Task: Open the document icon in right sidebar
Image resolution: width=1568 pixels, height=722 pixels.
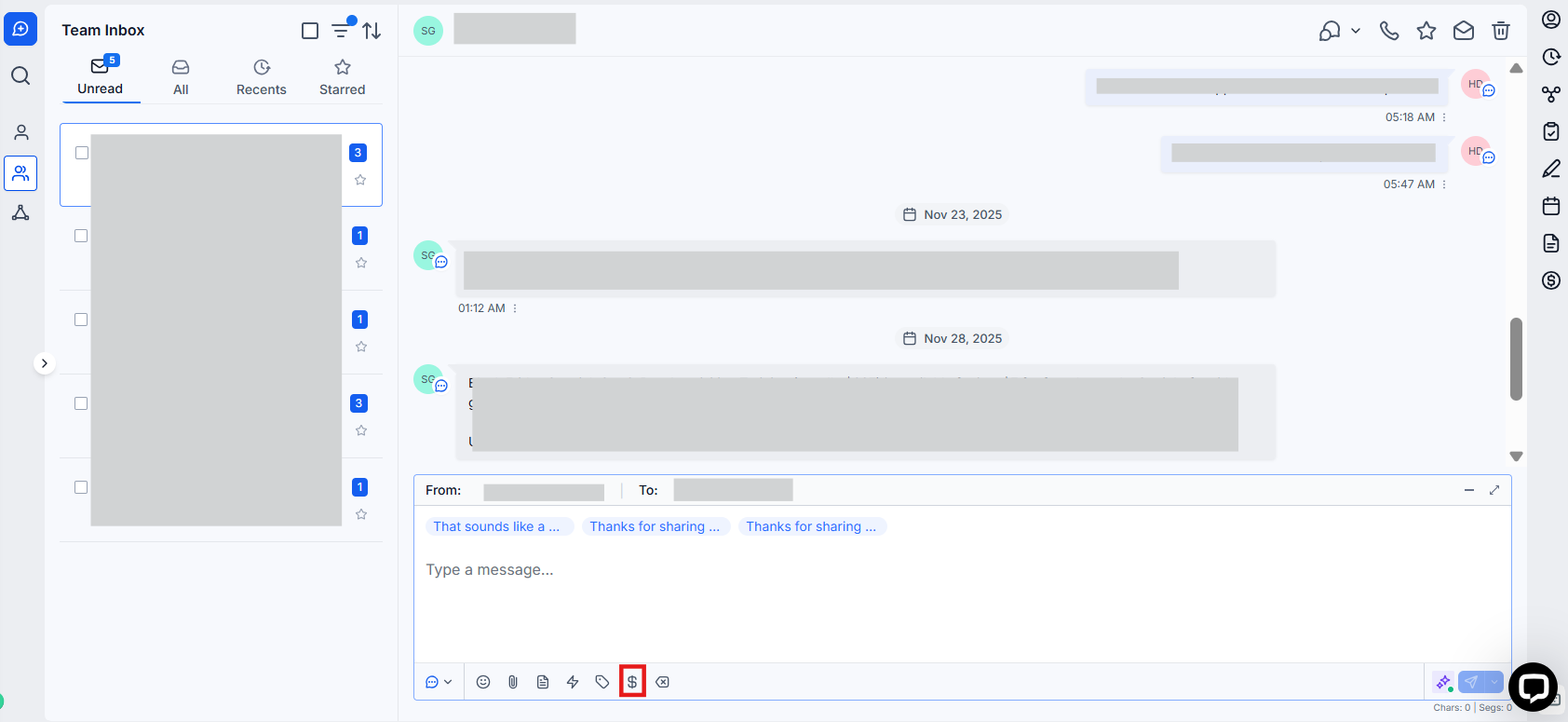Action: tap(1551, 243)
